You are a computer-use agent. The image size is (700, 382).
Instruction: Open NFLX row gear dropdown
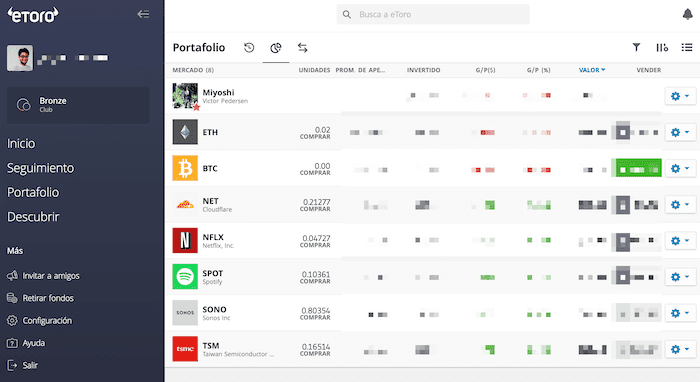[x=680, y=241]
